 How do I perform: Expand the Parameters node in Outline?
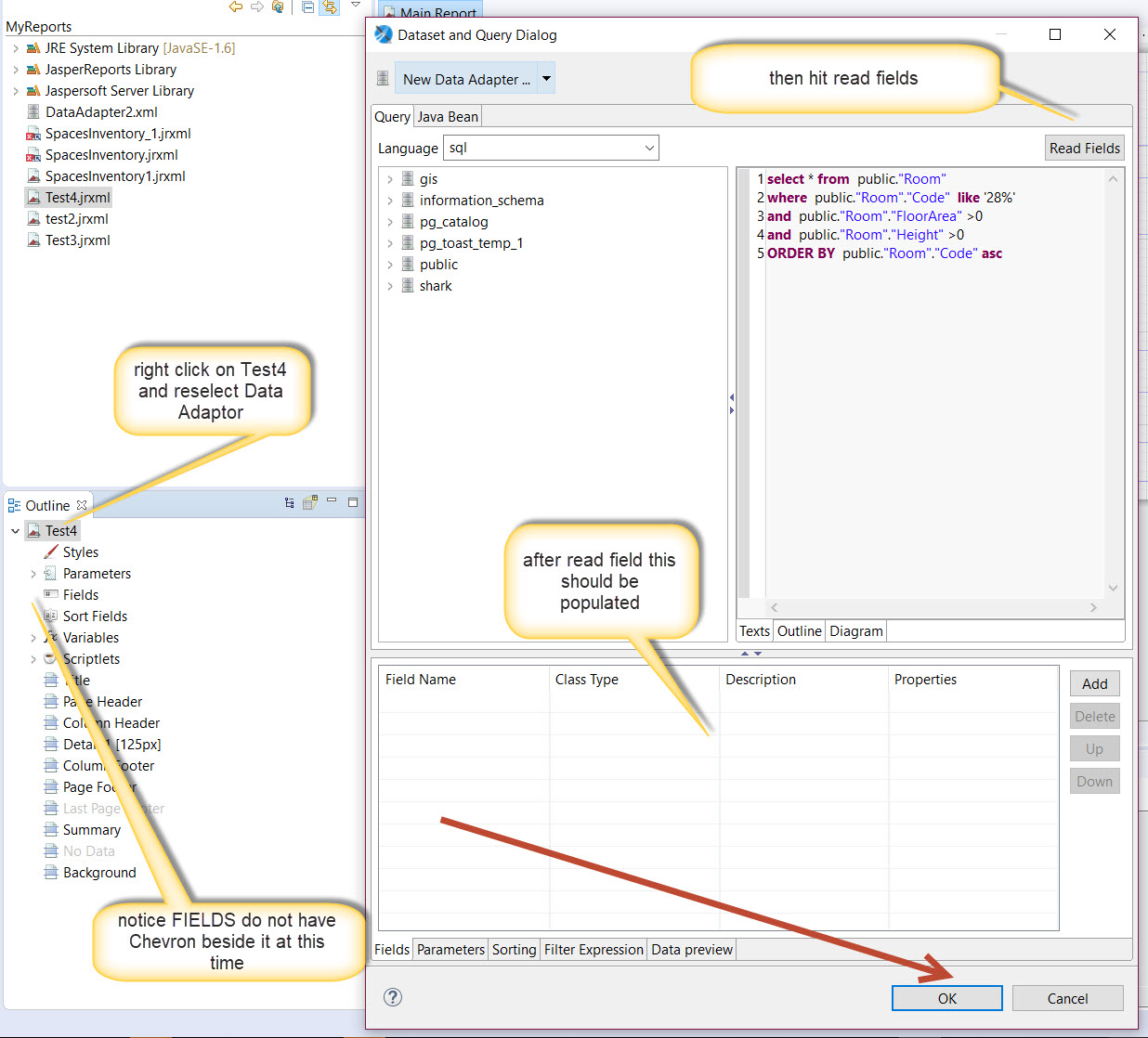click(x=33, y=574)
